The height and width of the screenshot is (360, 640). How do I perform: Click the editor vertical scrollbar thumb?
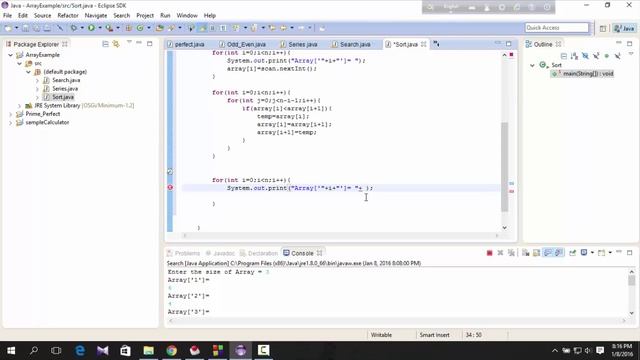tap(505, 167)
